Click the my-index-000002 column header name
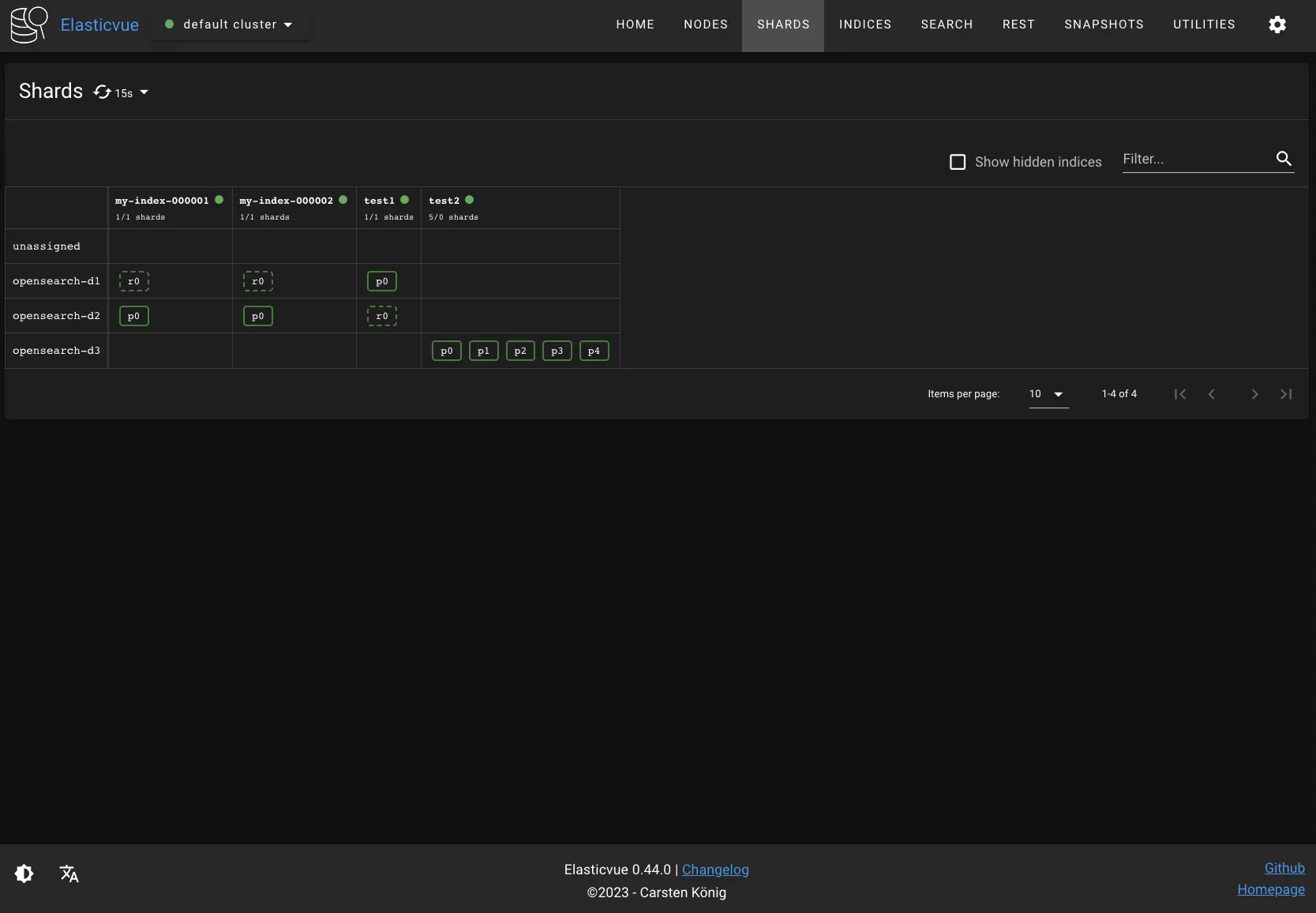 point(286,201)
